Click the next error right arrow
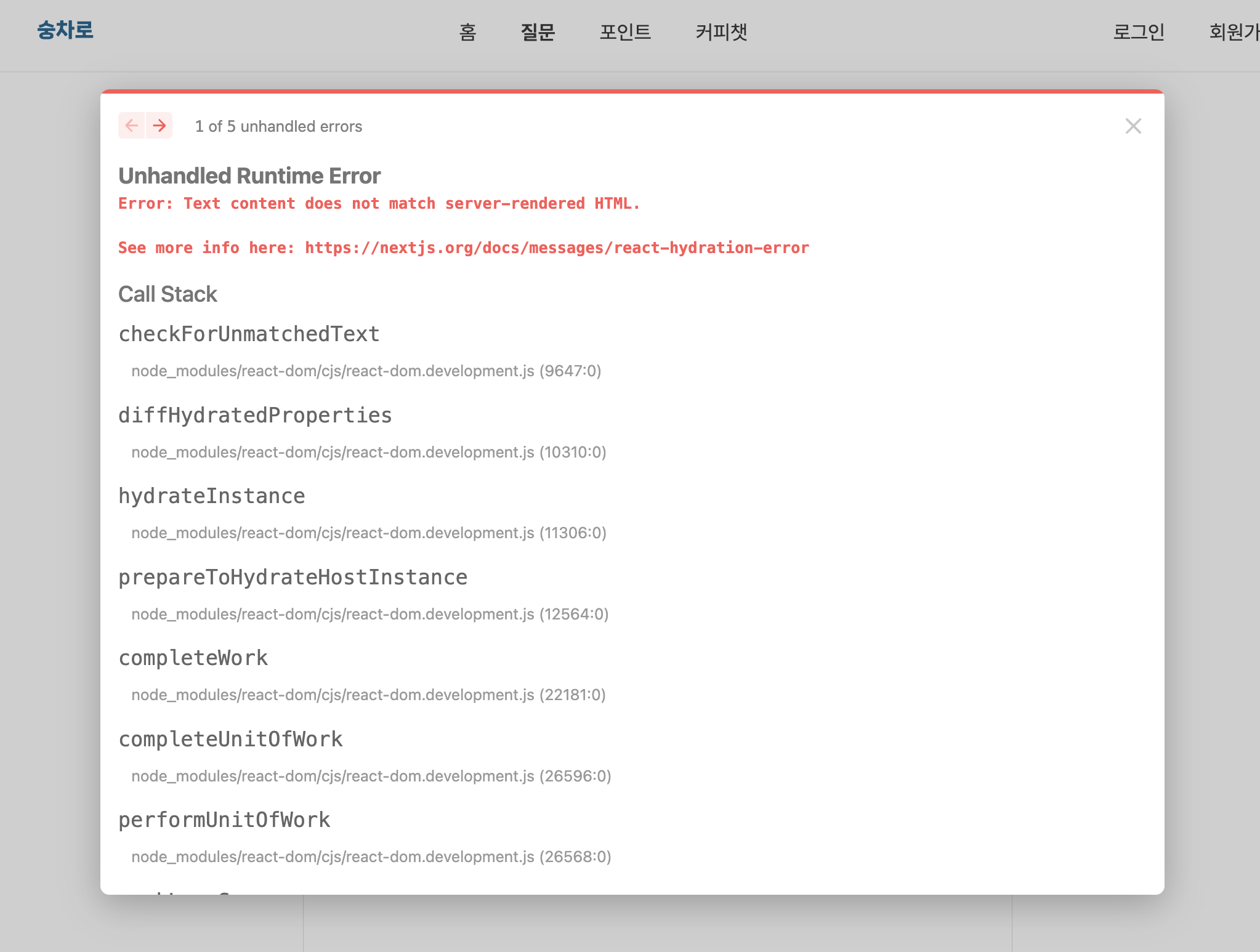Screen dimensions: 1260x952 pyautogui.click(x=160, y=126)
